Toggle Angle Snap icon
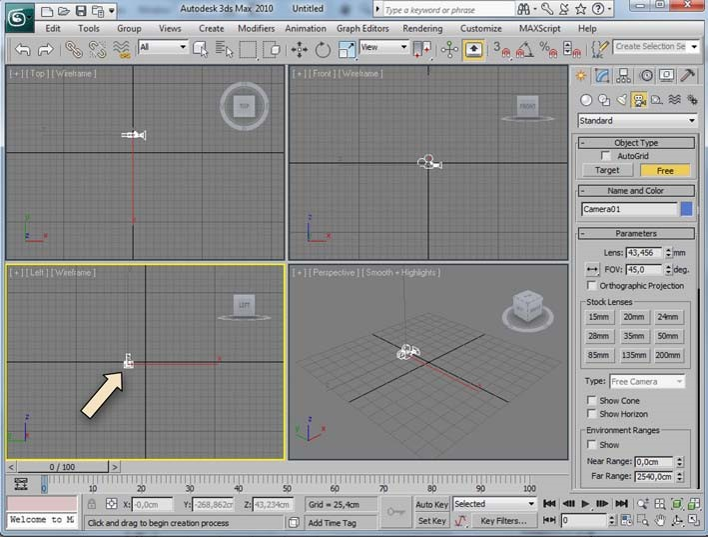Screen dimensions: 708x537 point(524,49)
